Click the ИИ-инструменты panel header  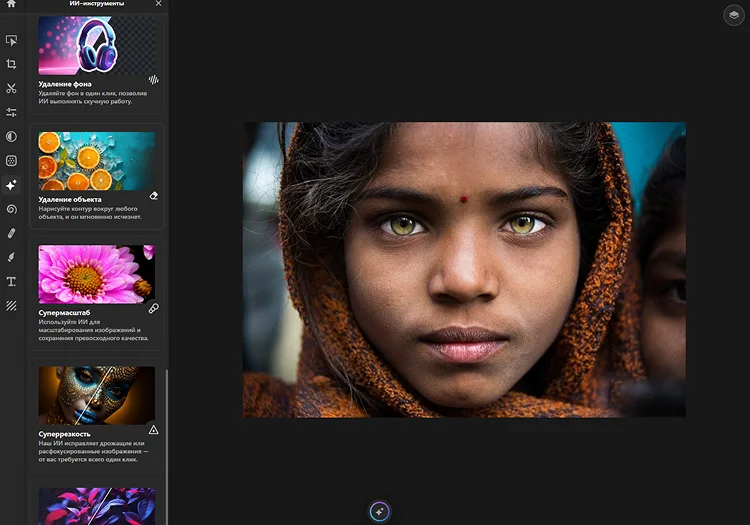tap(97, 3)
